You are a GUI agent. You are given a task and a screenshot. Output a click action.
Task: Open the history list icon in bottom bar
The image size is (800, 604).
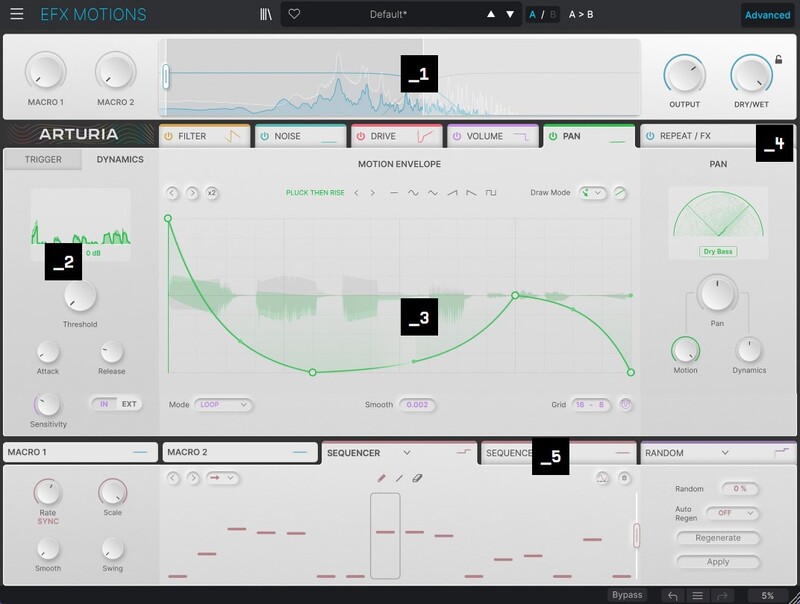(x=697, y=596)
